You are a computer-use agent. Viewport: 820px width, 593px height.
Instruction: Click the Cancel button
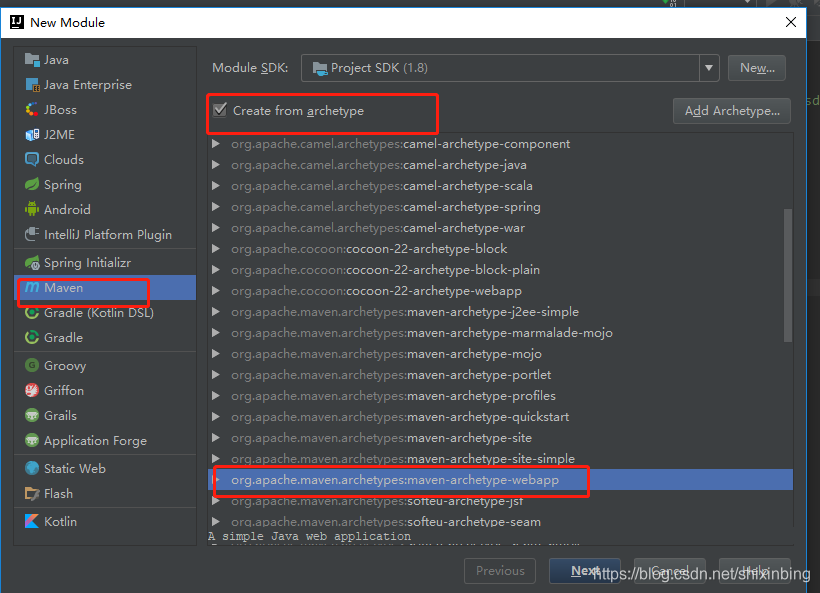[670, 571]
